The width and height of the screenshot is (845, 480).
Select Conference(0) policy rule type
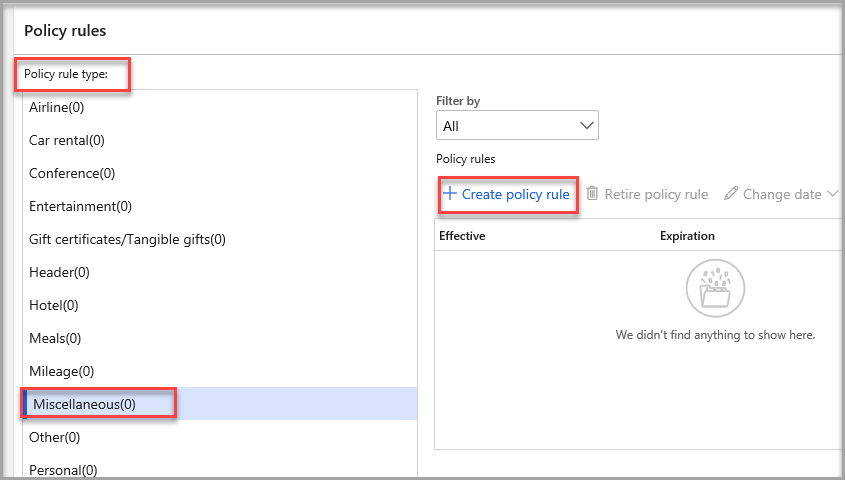point(220,173)
